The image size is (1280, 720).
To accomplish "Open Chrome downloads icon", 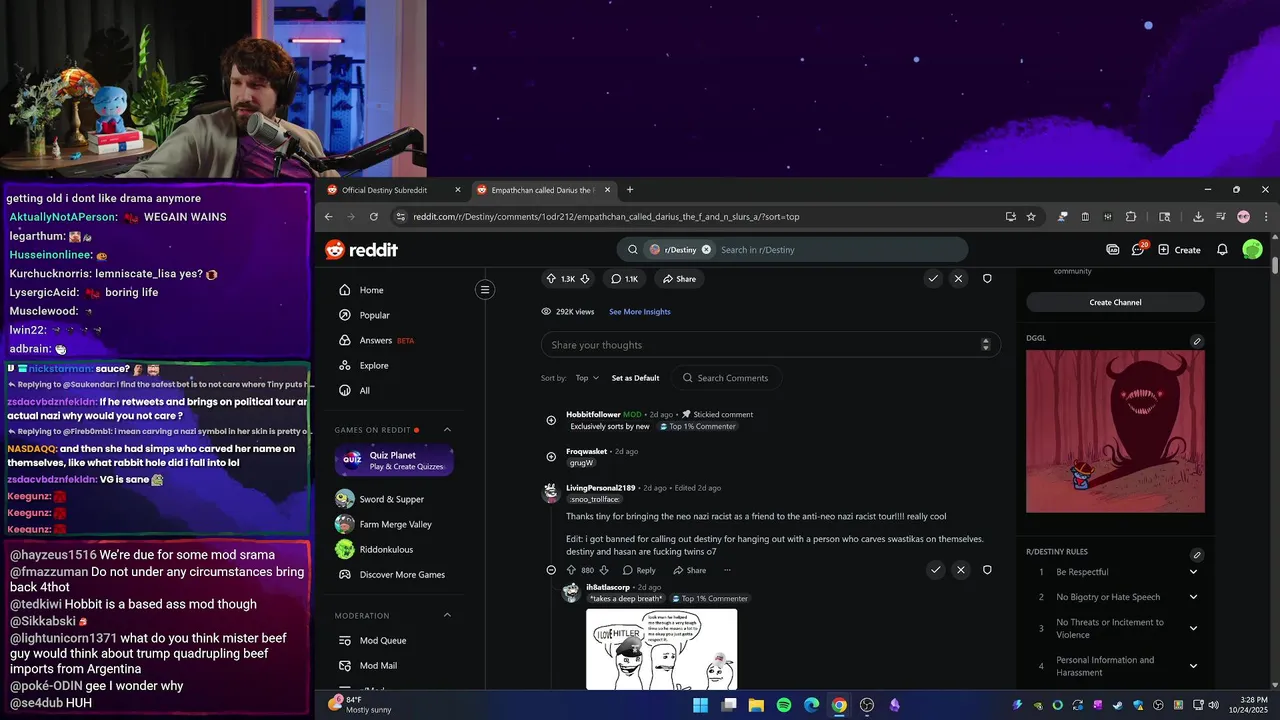I will [1198, 216].
